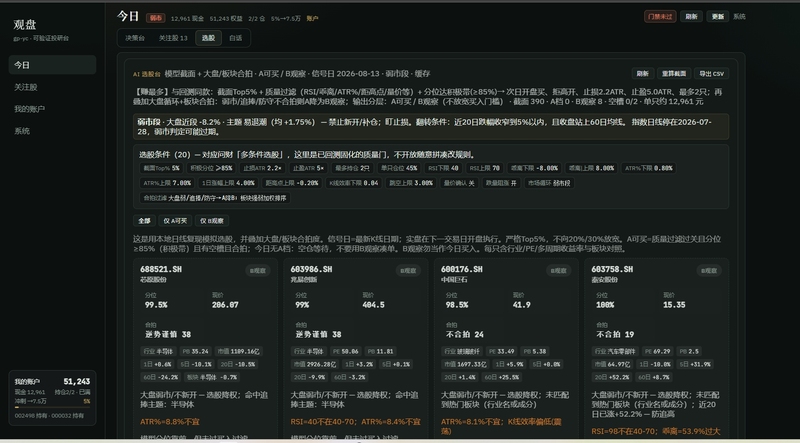Click the 止损ATR 2.2× condition chip
Screen dimensions: 800x443
[262, 168]
